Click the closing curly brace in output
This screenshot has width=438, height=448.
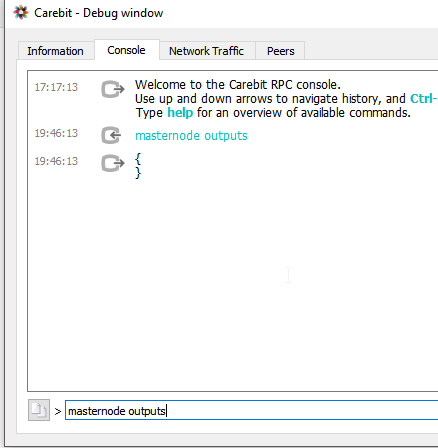[138, 173]
